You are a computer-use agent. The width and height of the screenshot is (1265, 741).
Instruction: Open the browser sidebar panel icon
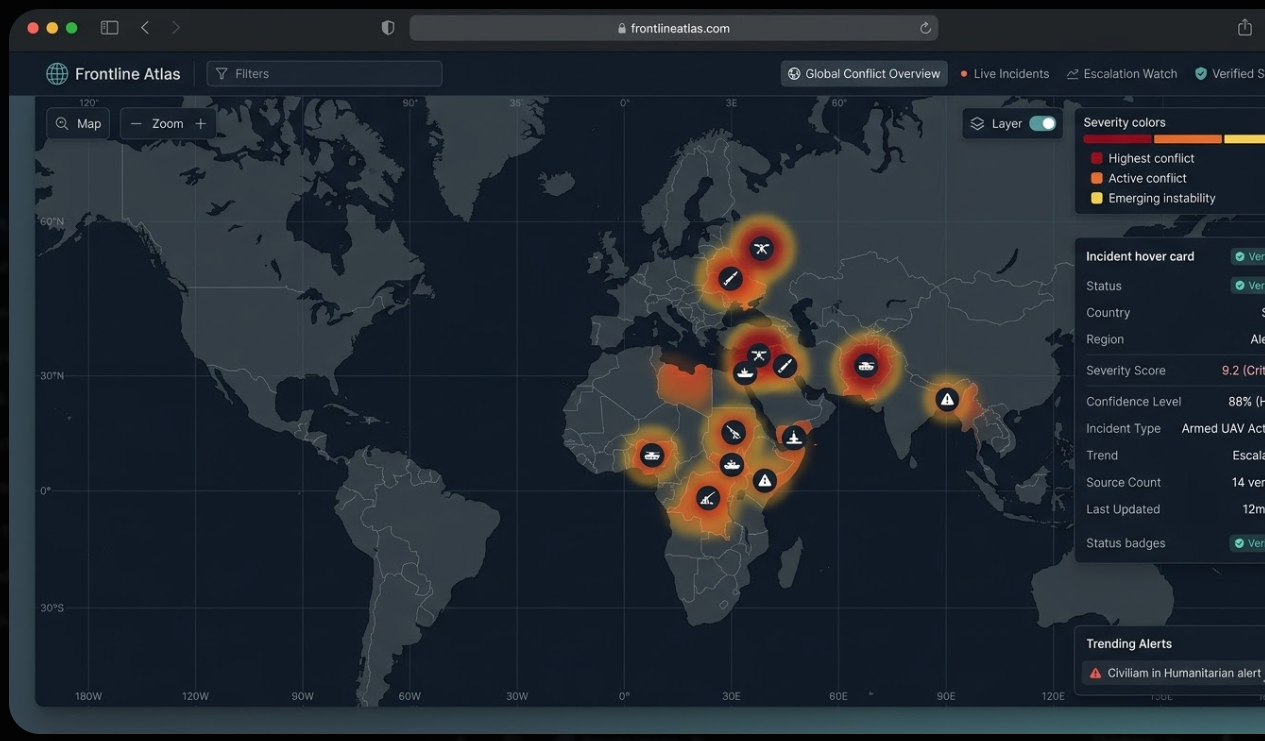pos(110,28)
